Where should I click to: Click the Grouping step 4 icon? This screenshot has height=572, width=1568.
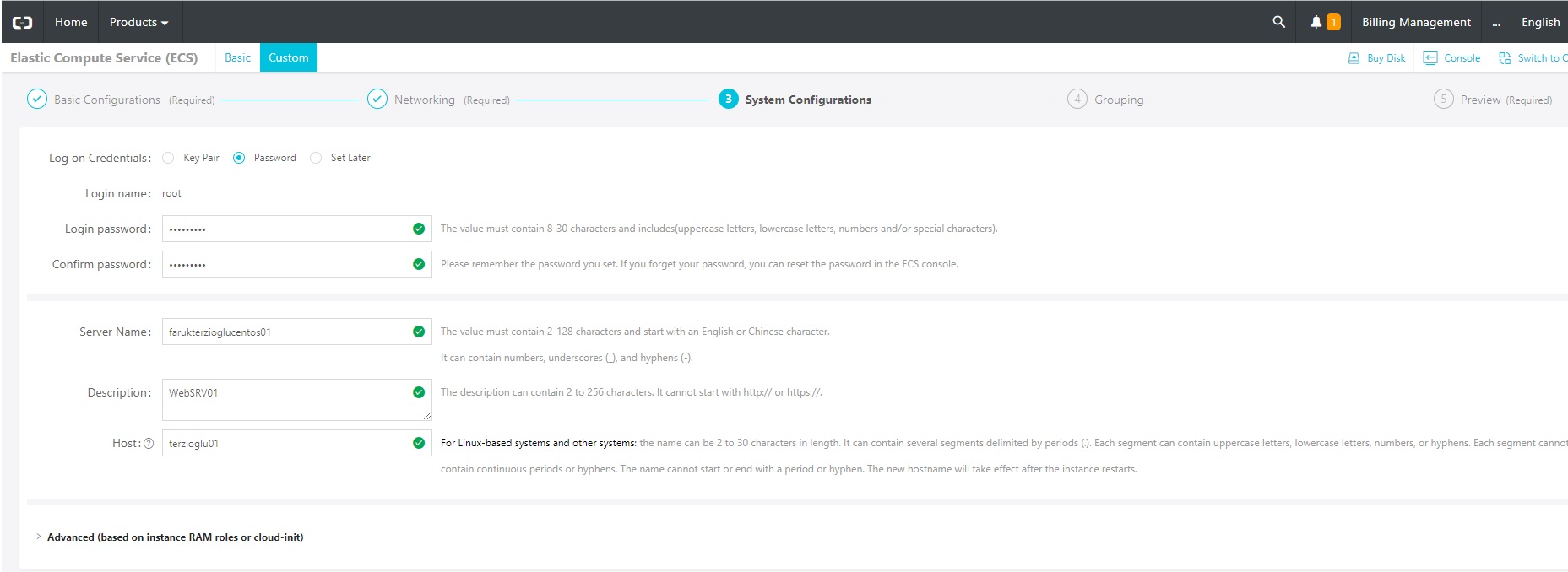click(x=1077, y=100)
